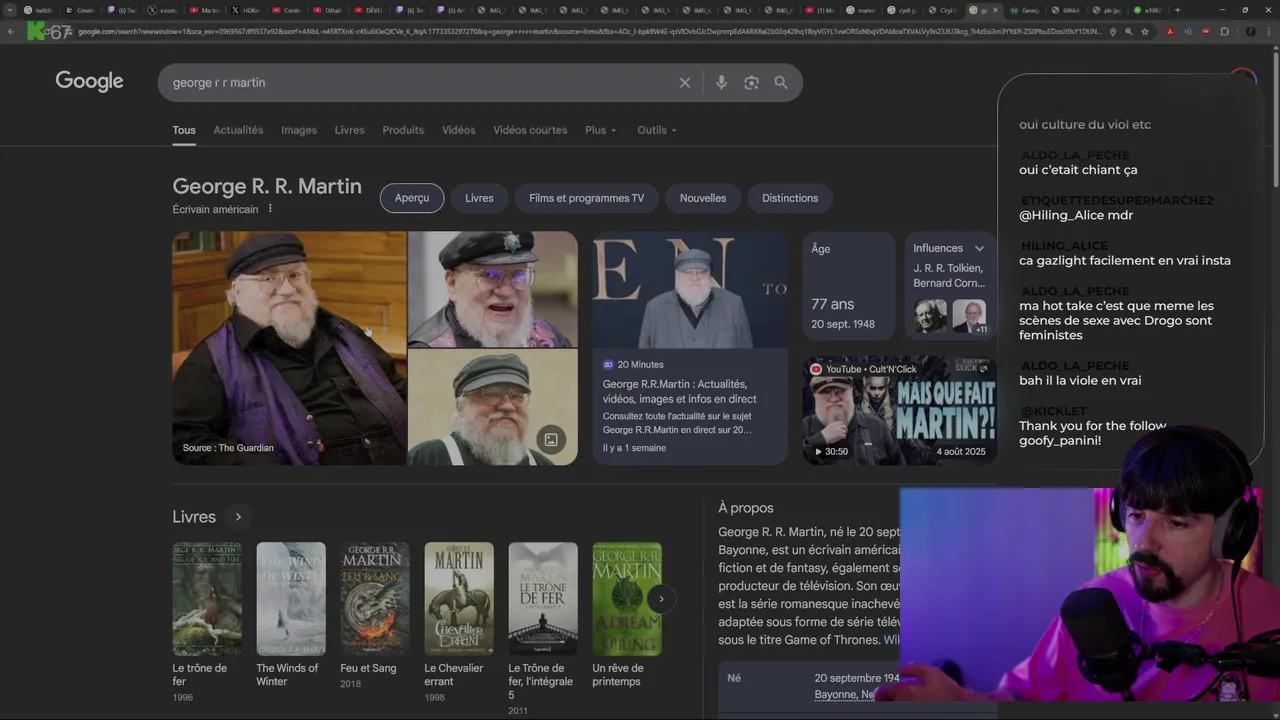Expand the Livres section arrow
Screen dimensions: 1280x720
pyautogui.click(x=238, y=517)
